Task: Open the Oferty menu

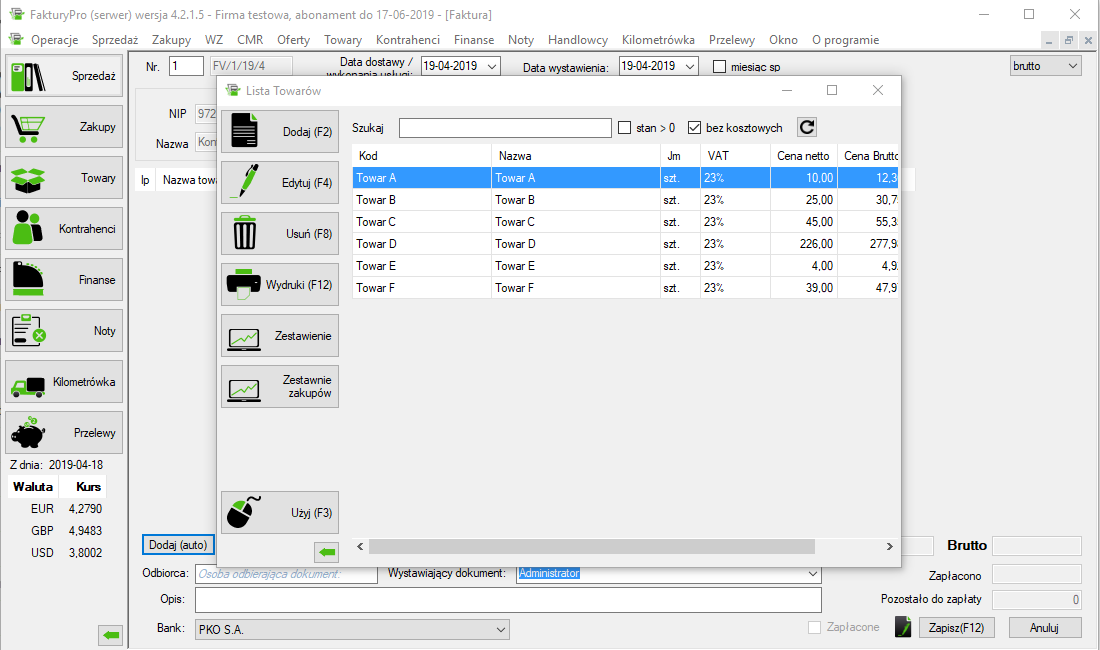Action: point(293,40)
